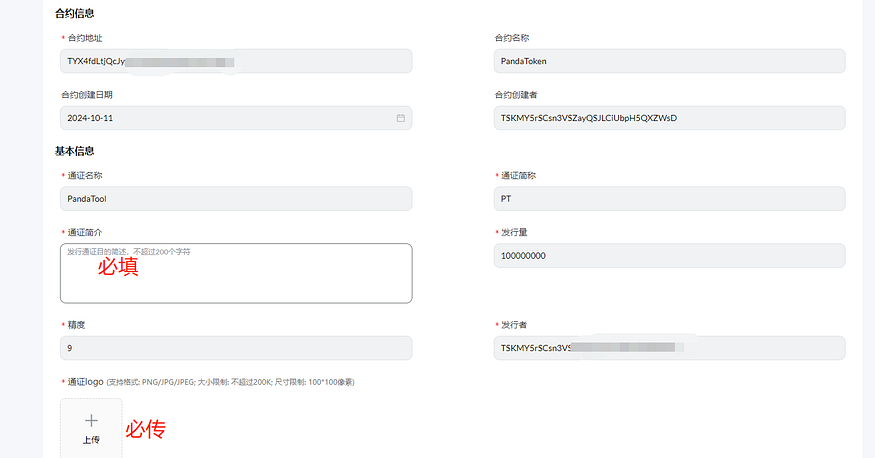Click the 合约名称 field showing PandaToken
The width and height of the screenshot is (875, 458).
tap(670, 61)
